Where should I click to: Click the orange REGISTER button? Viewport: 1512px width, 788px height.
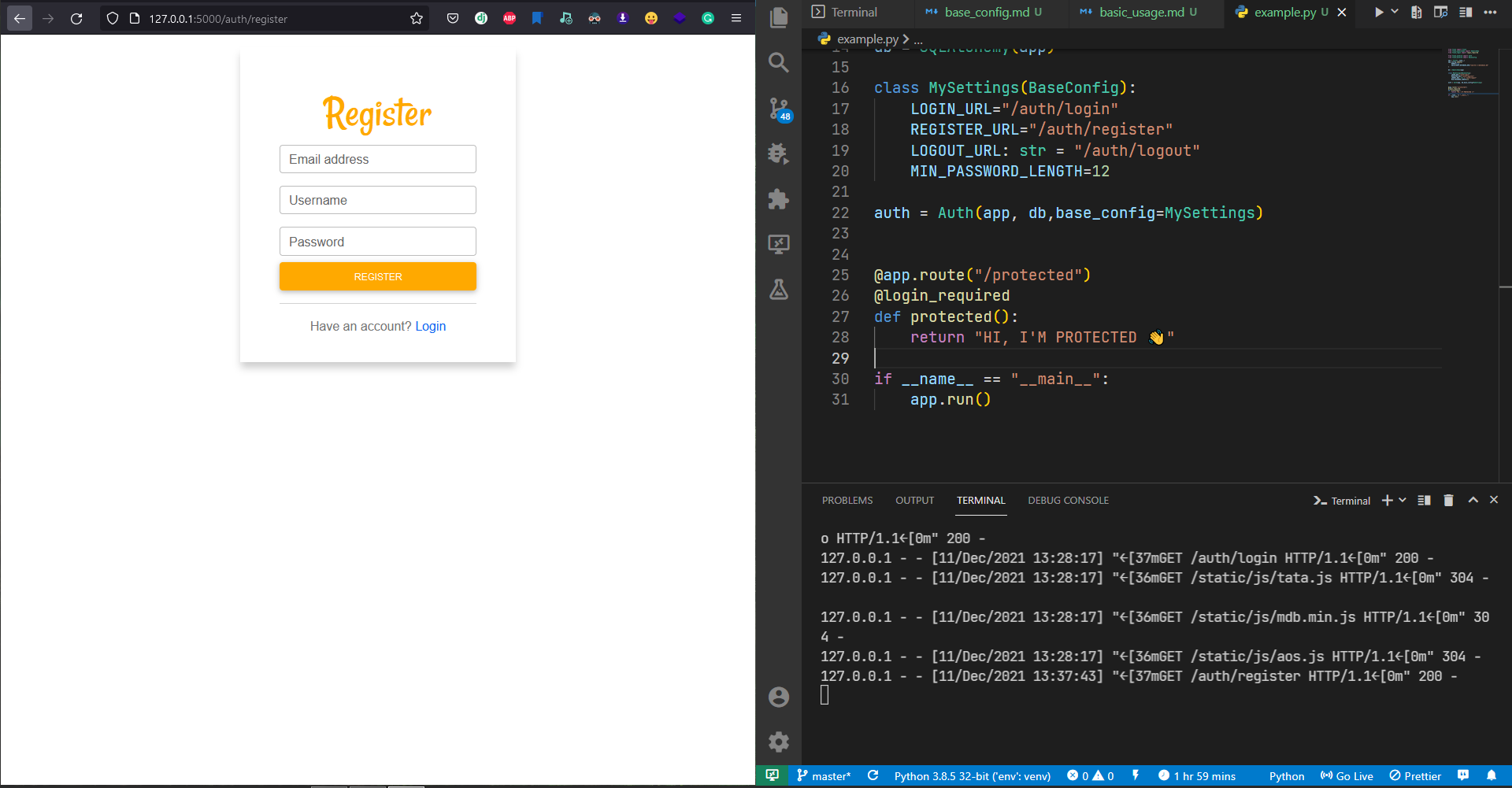378,276
